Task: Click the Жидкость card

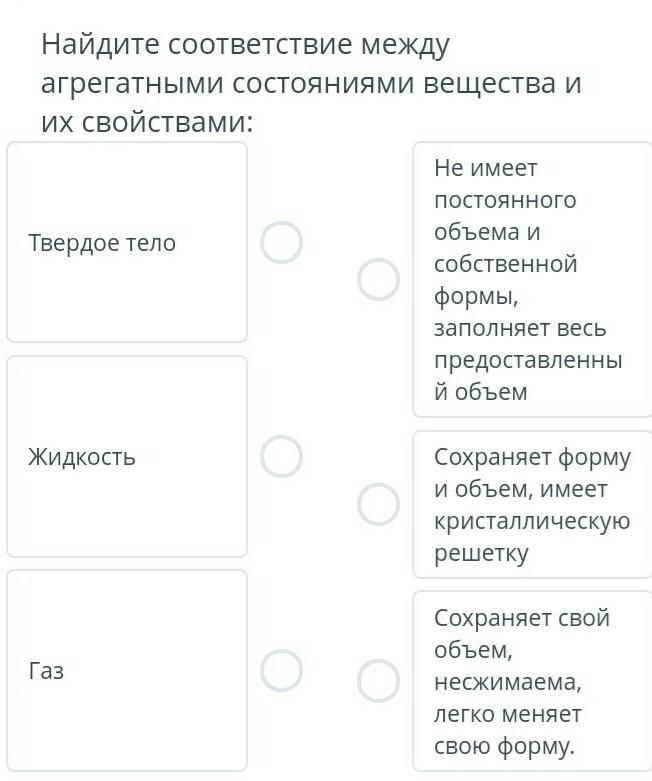Action: point(127,456)
